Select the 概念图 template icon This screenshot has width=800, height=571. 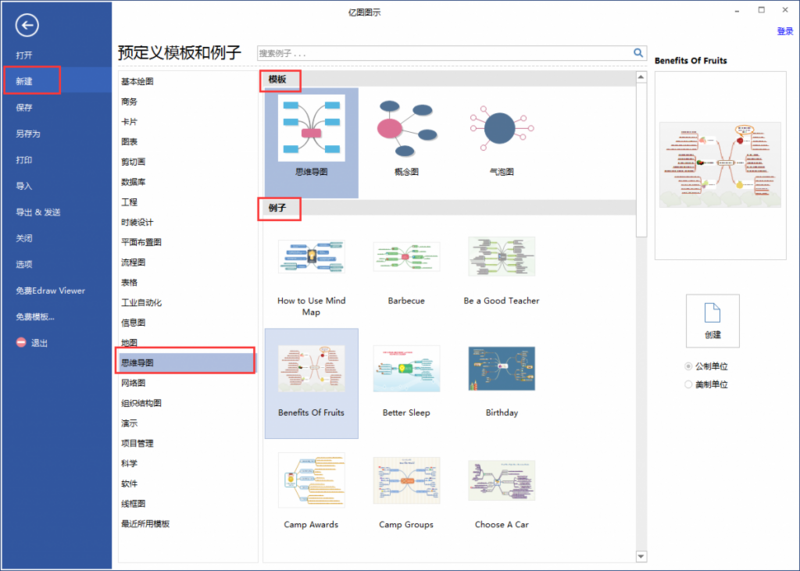point(407,128)
